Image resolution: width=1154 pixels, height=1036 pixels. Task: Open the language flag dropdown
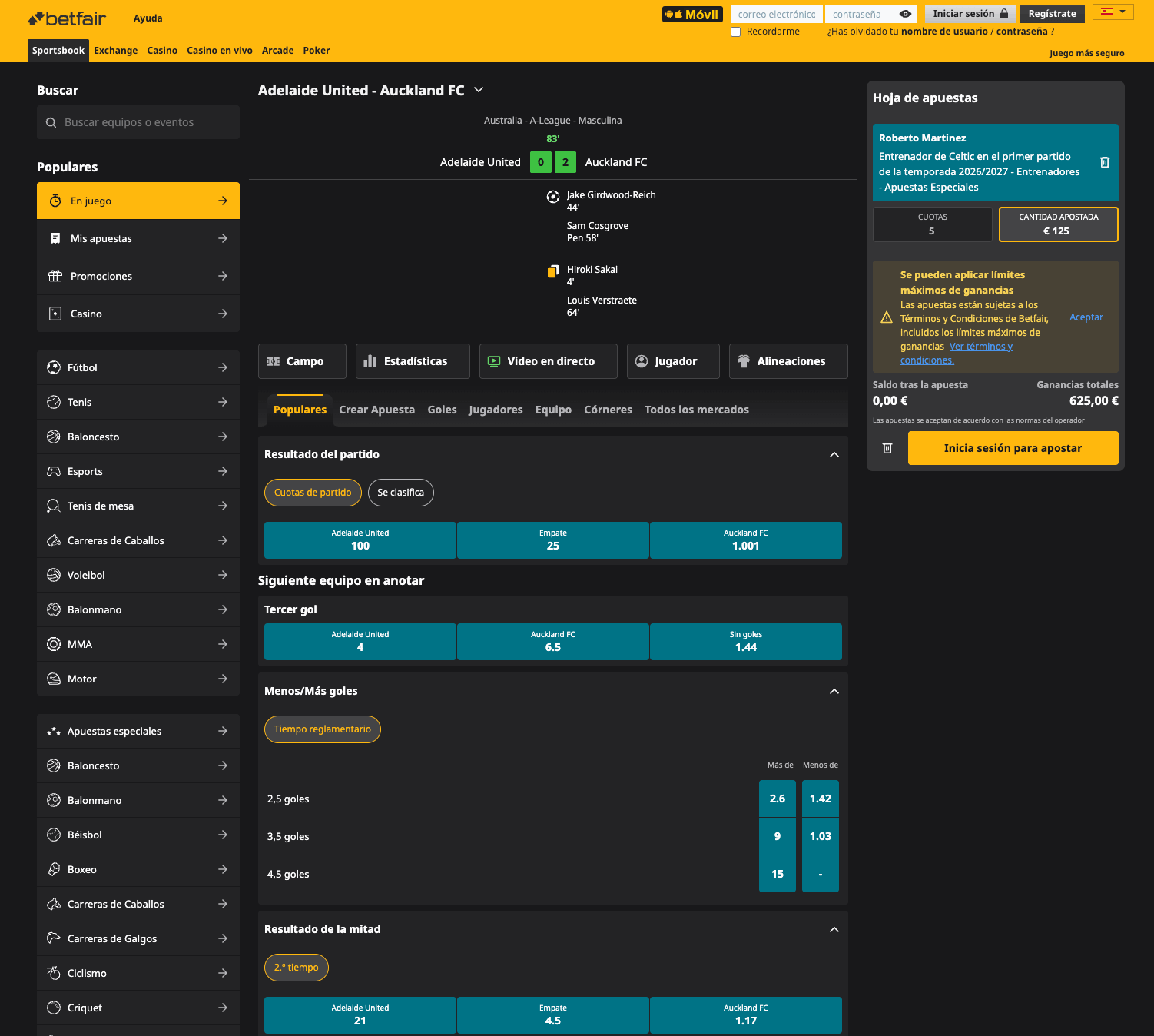click(x=1113, y=12)
